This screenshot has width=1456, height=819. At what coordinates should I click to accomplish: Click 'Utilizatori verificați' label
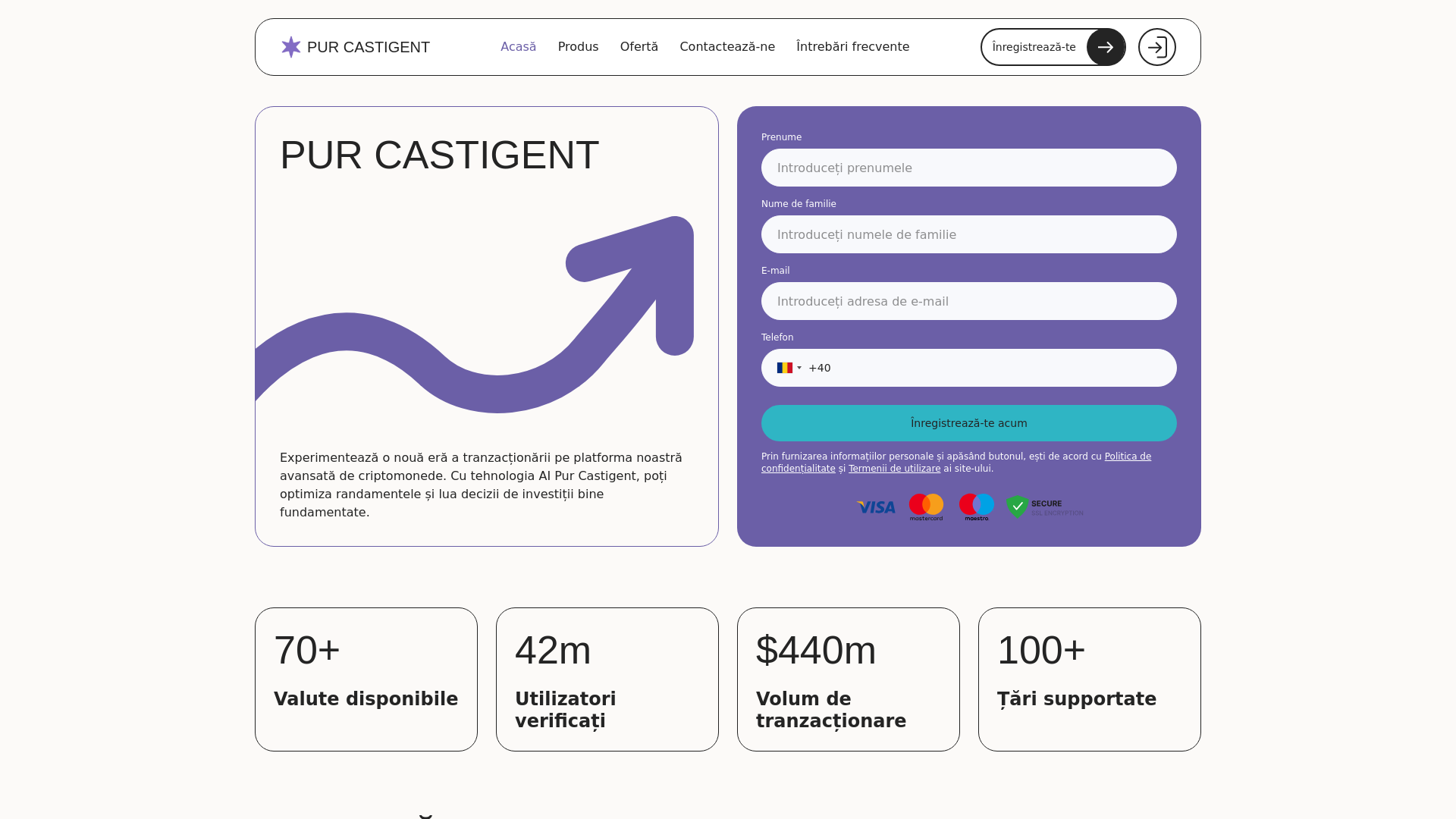coord(566,710)
